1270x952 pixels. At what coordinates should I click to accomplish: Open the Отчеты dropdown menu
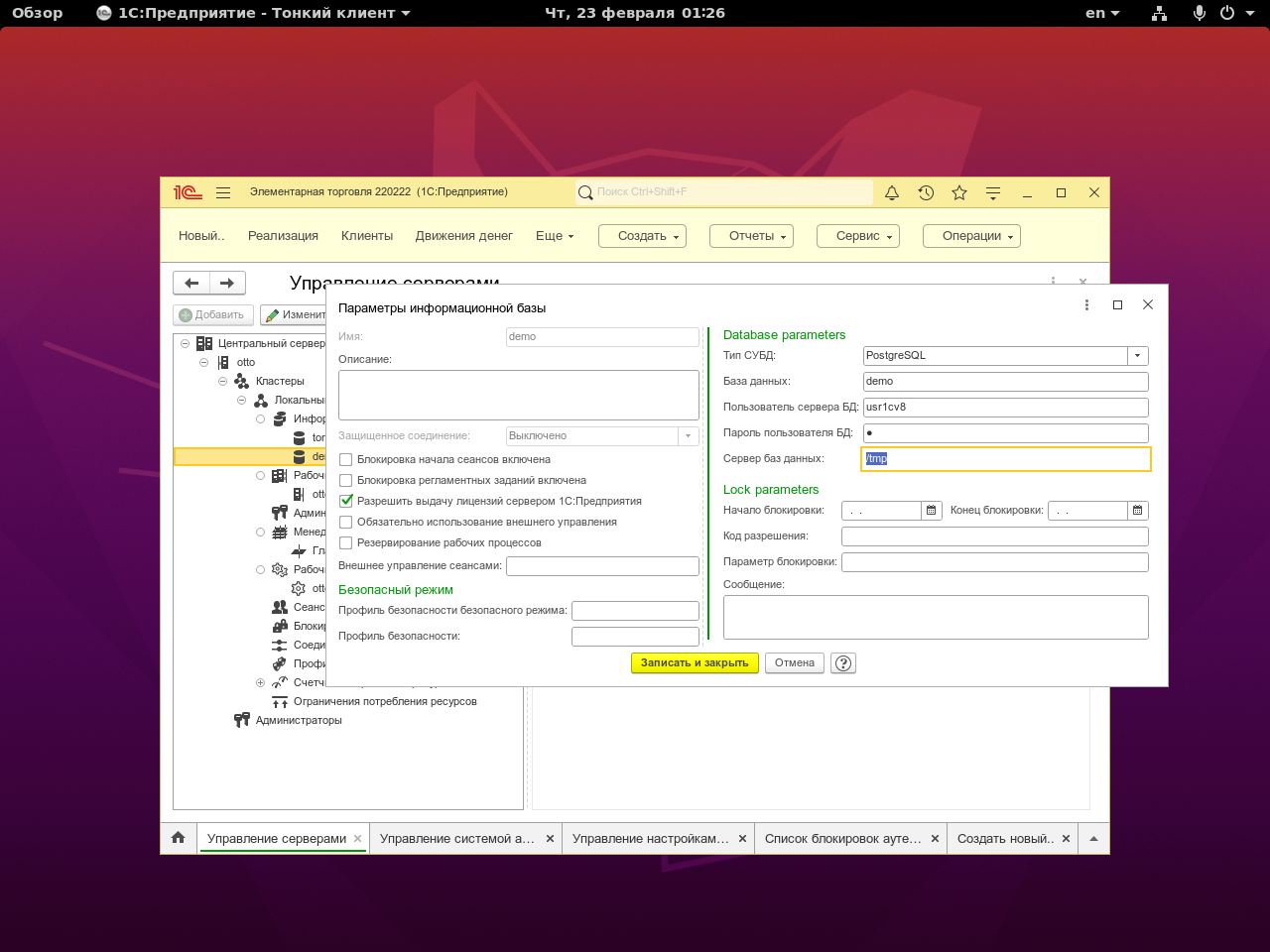click(x=752, y=236)
